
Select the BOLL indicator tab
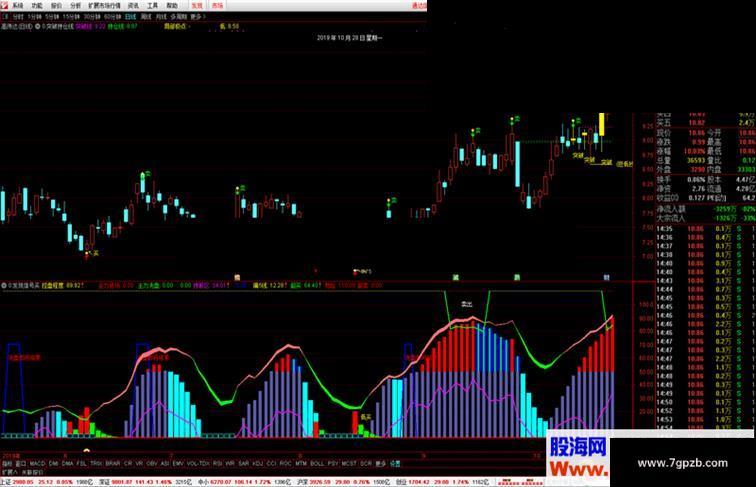(317, 463)
